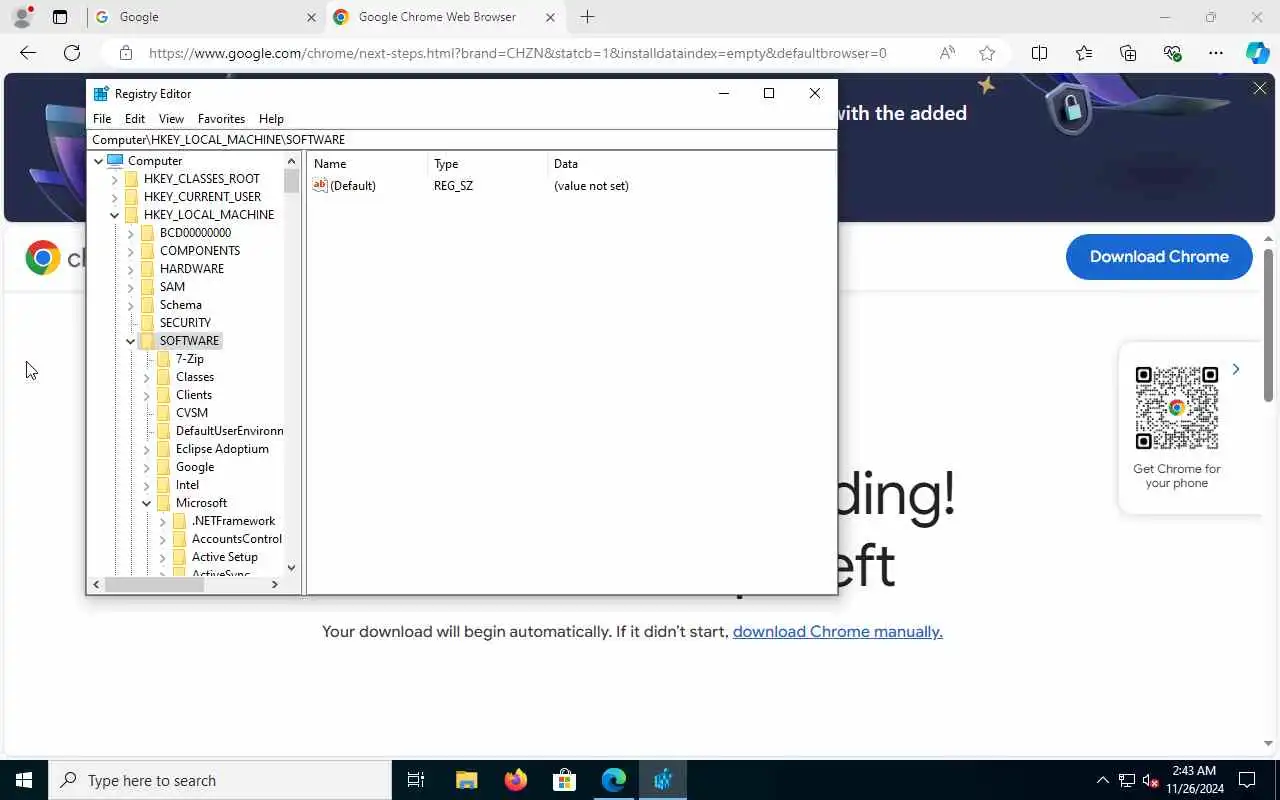Click the Computer icon in registry tree
1280x800 pixels.
pos(115,161)
